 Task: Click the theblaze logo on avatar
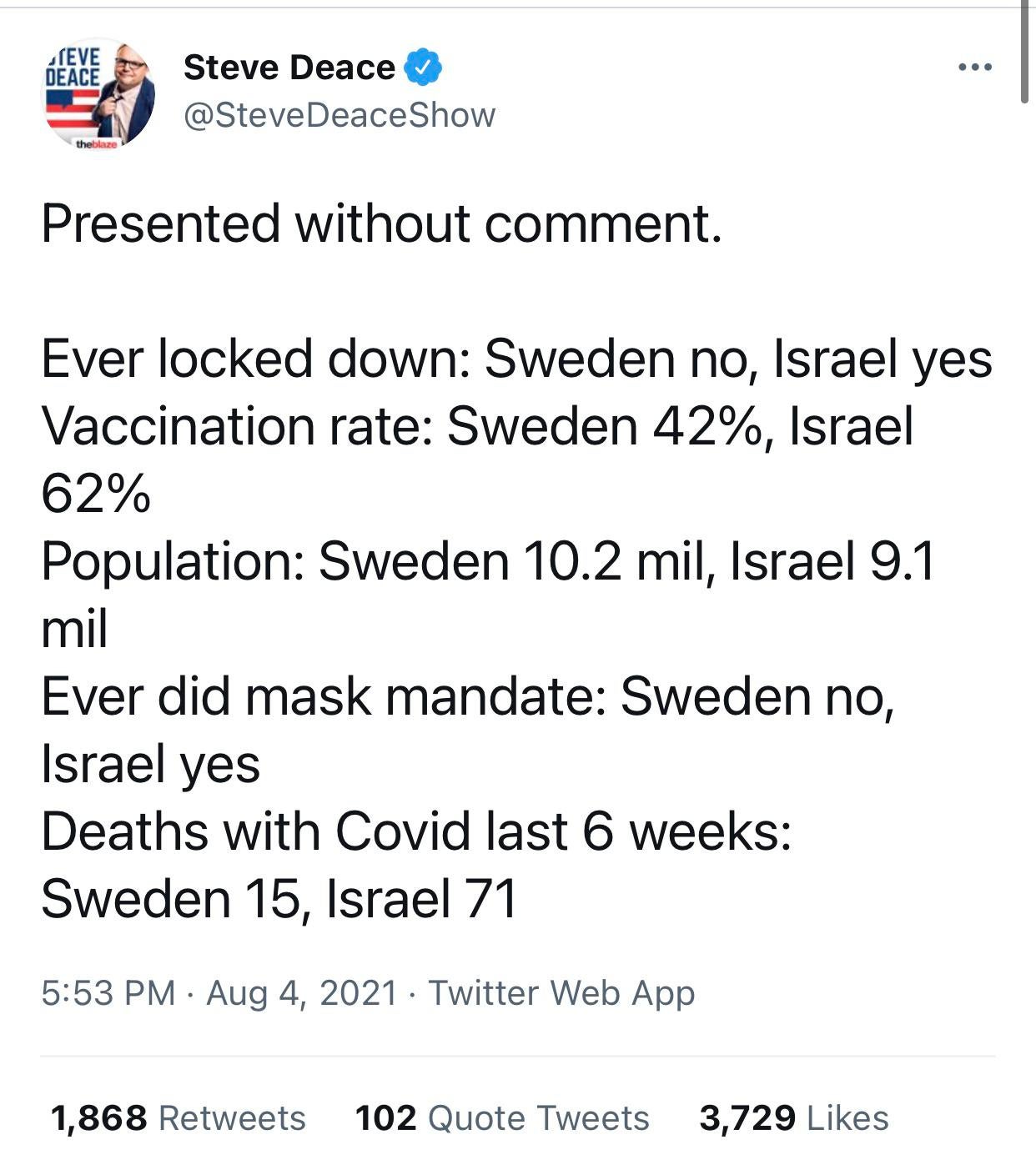(x=98, y=144)
